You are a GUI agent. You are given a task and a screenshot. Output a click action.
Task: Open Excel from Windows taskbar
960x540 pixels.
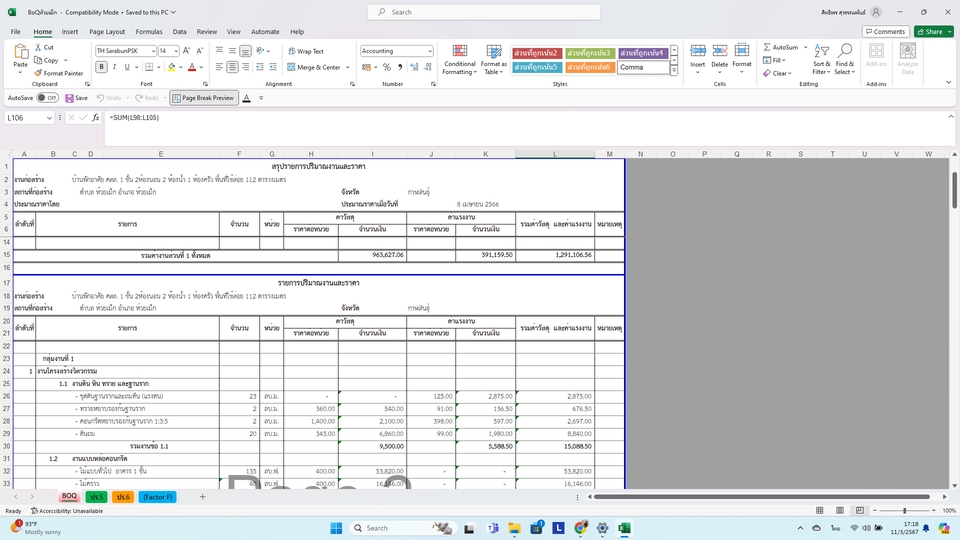pos(624,528)
